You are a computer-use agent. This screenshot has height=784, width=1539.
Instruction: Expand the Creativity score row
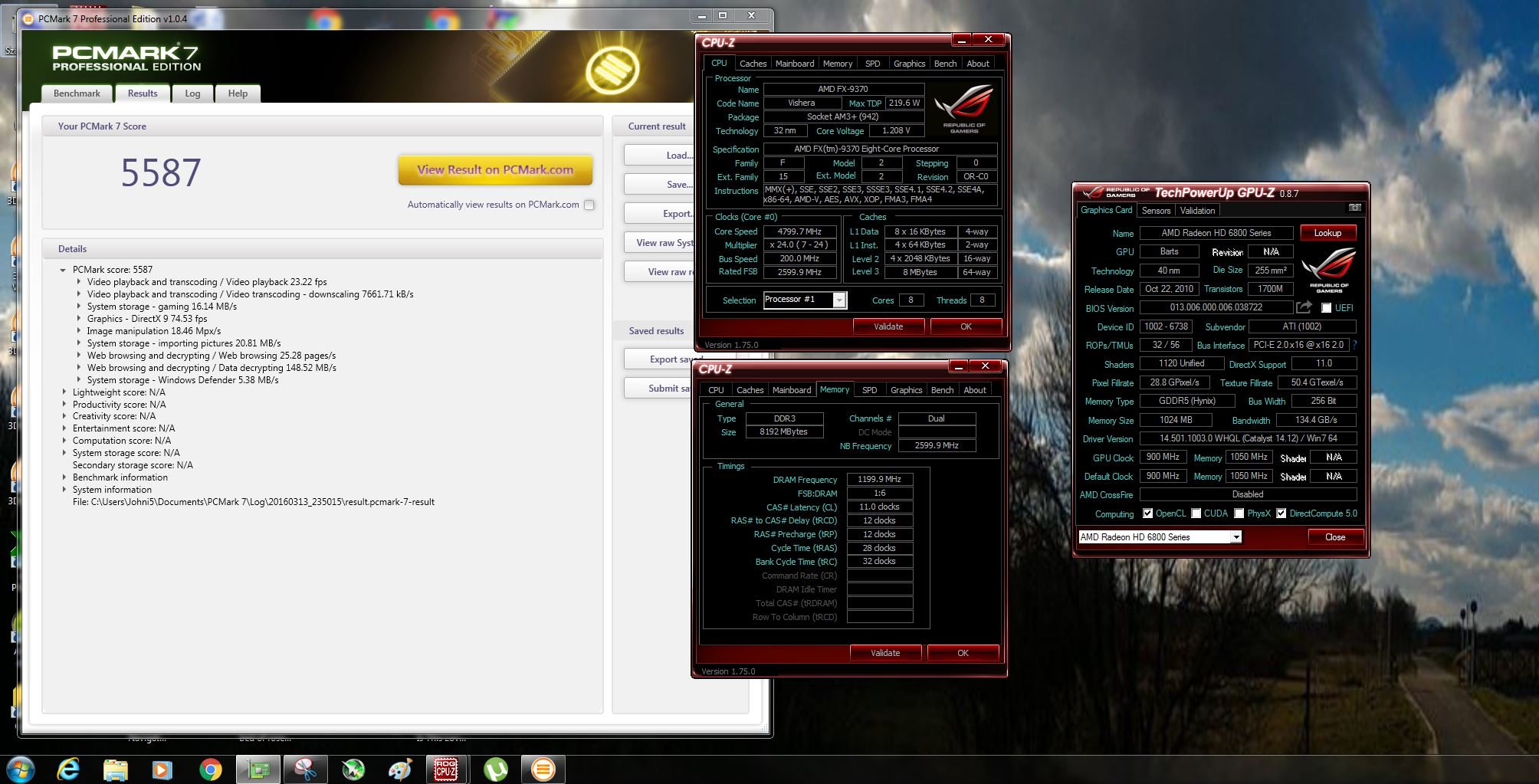click(64, 416)
